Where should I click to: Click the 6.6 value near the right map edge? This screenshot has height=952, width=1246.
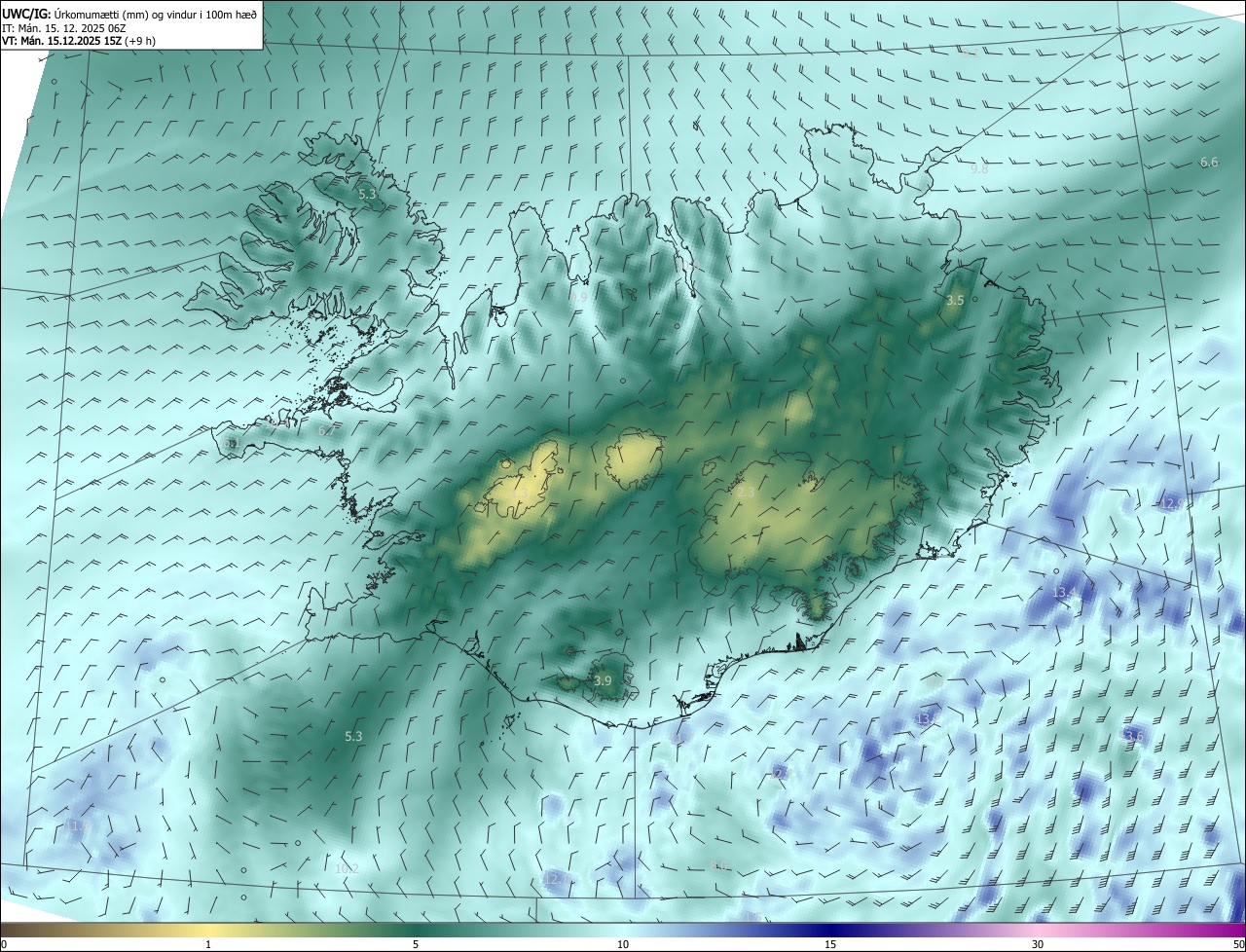coord(1209,163)
